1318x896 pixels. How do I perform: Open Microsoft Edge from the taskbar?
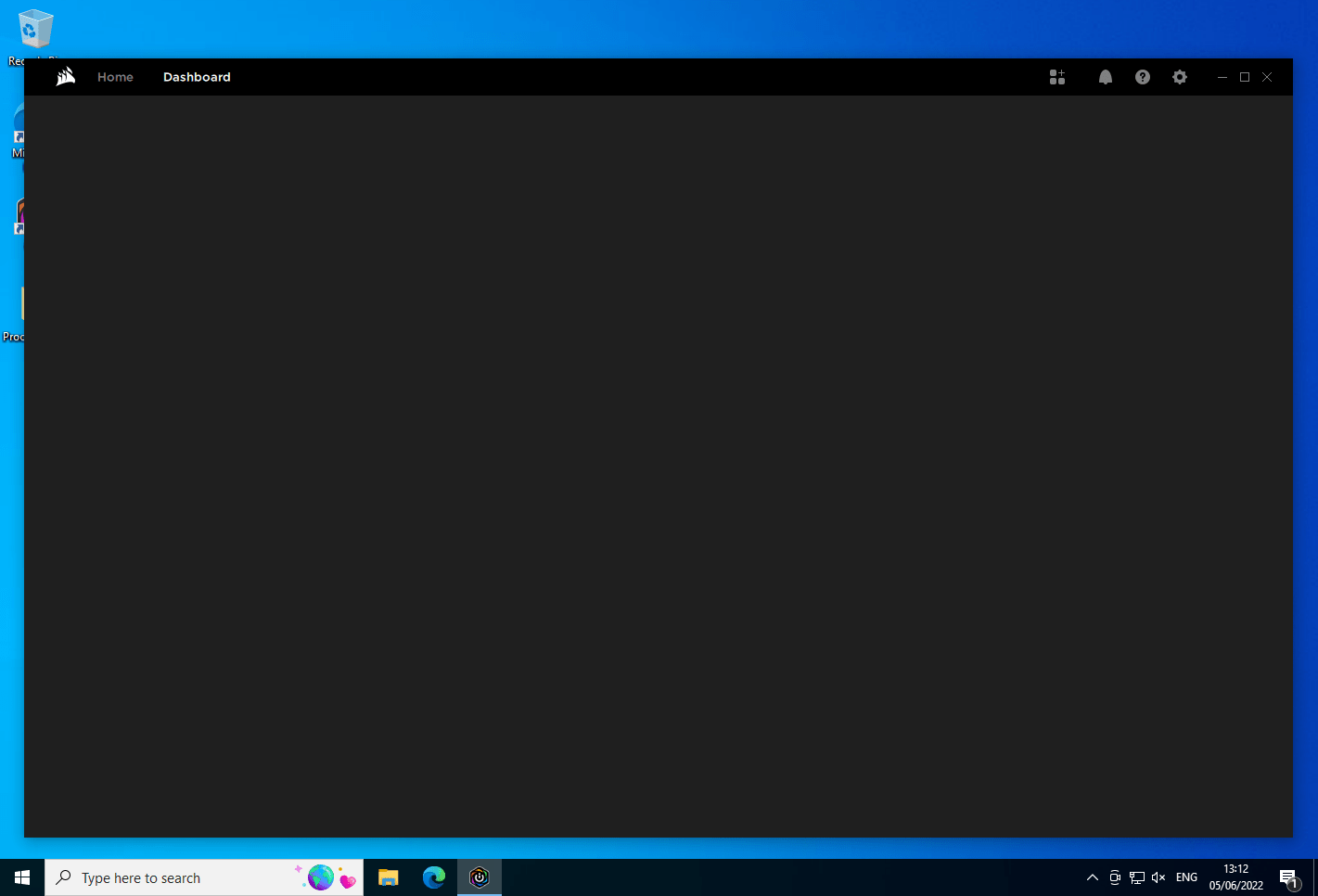pyautogui.click(x=434, y=877)
